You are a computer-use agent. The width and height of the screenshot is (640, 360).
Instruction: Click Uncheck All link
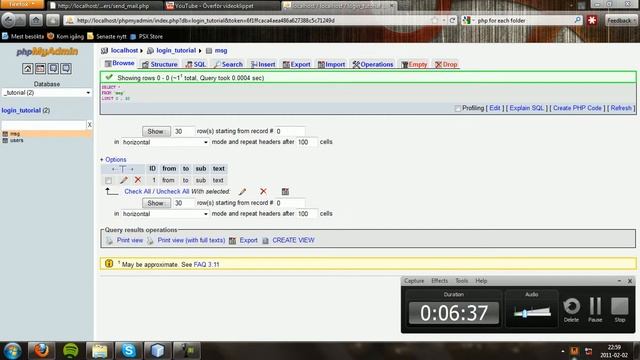[173, 191]
